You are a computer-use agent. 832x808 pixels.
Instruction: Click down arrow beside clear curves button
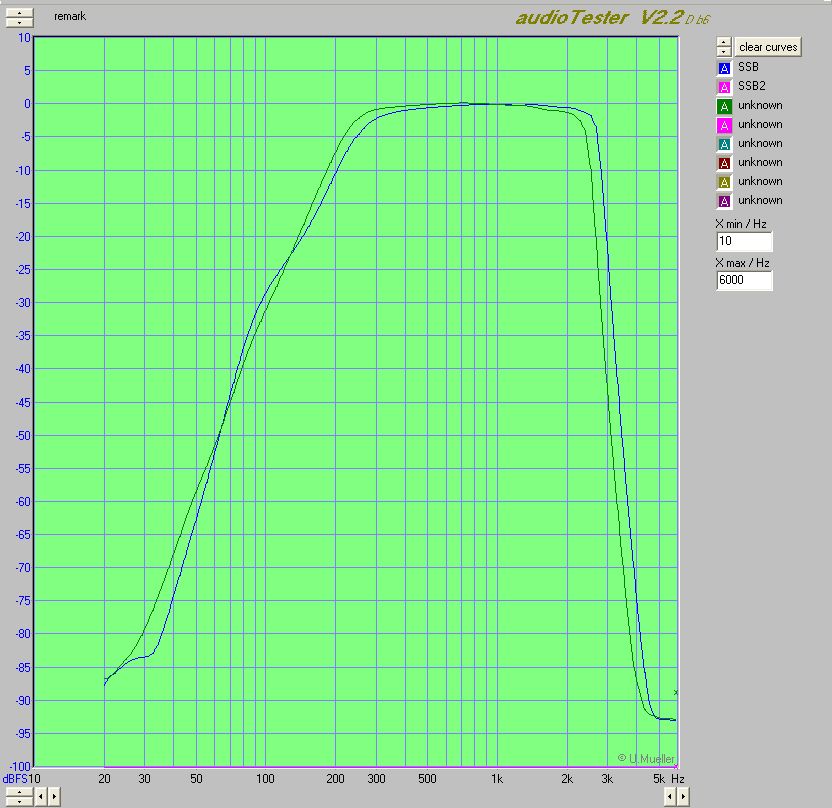coord(724,51)
